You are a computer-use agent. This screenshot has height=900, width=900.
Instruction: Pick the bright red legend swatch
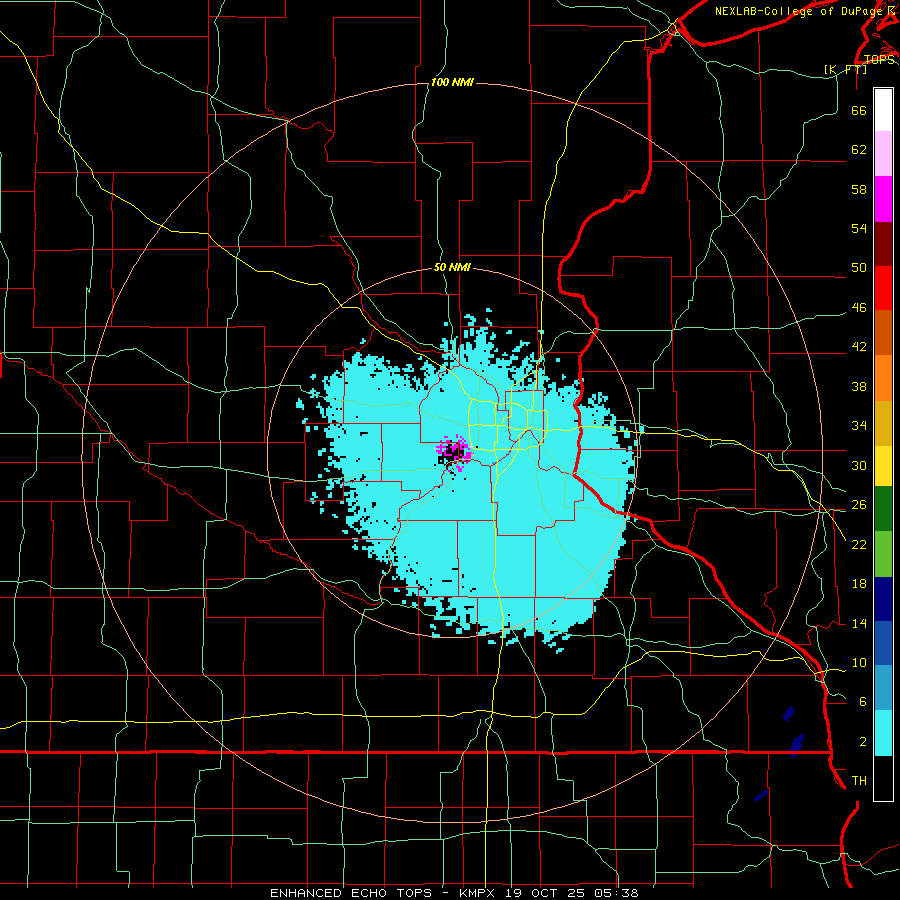(x=883, y=288)
